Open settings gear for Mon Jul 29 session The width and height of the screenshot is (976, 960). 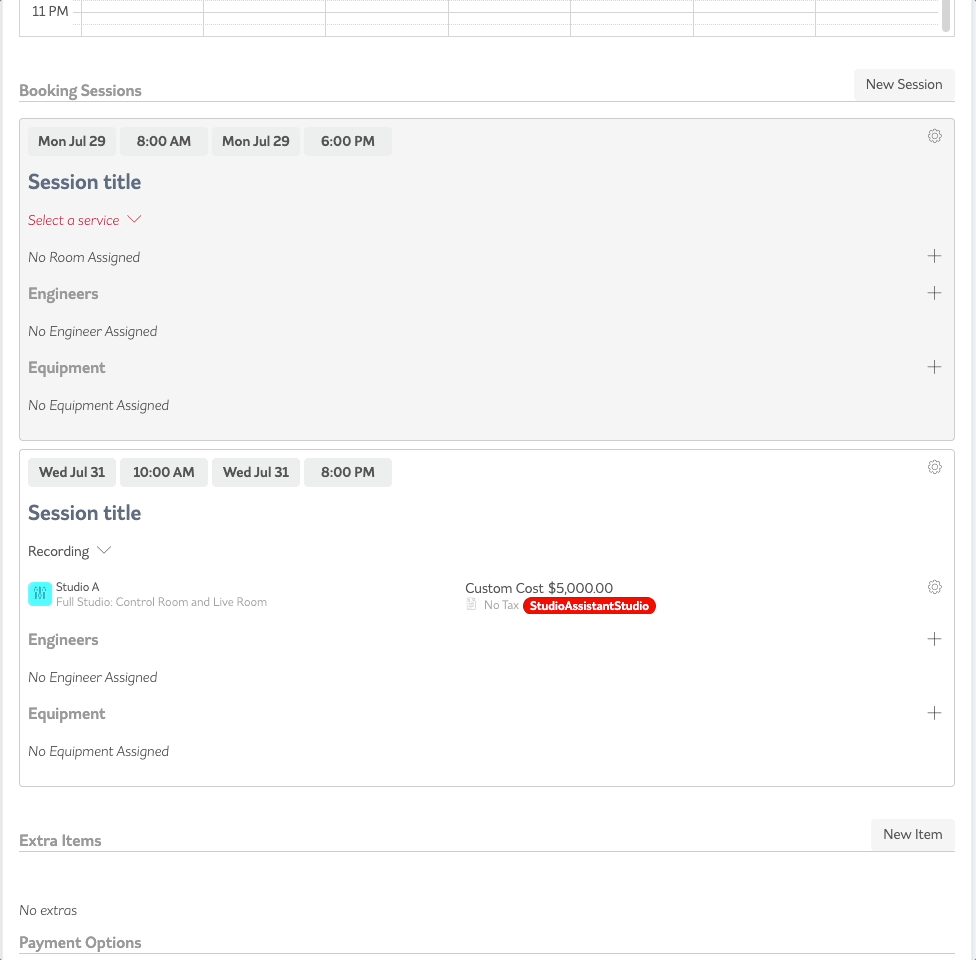coord(934,136)
